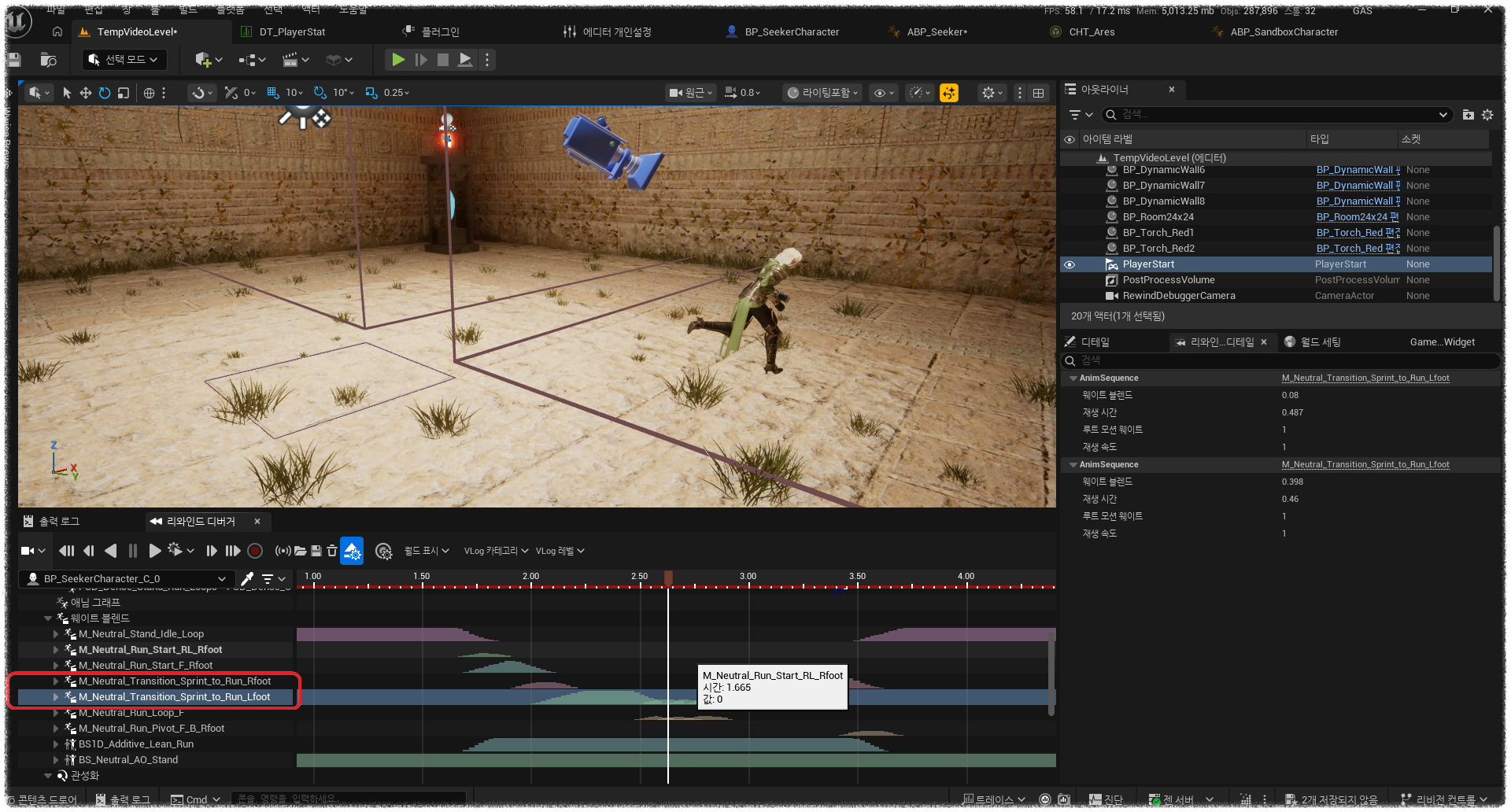This screenshot has width=1511, height=812.
Task: Switch to the 월드 세팅 tab
Action: point(1312,342)
